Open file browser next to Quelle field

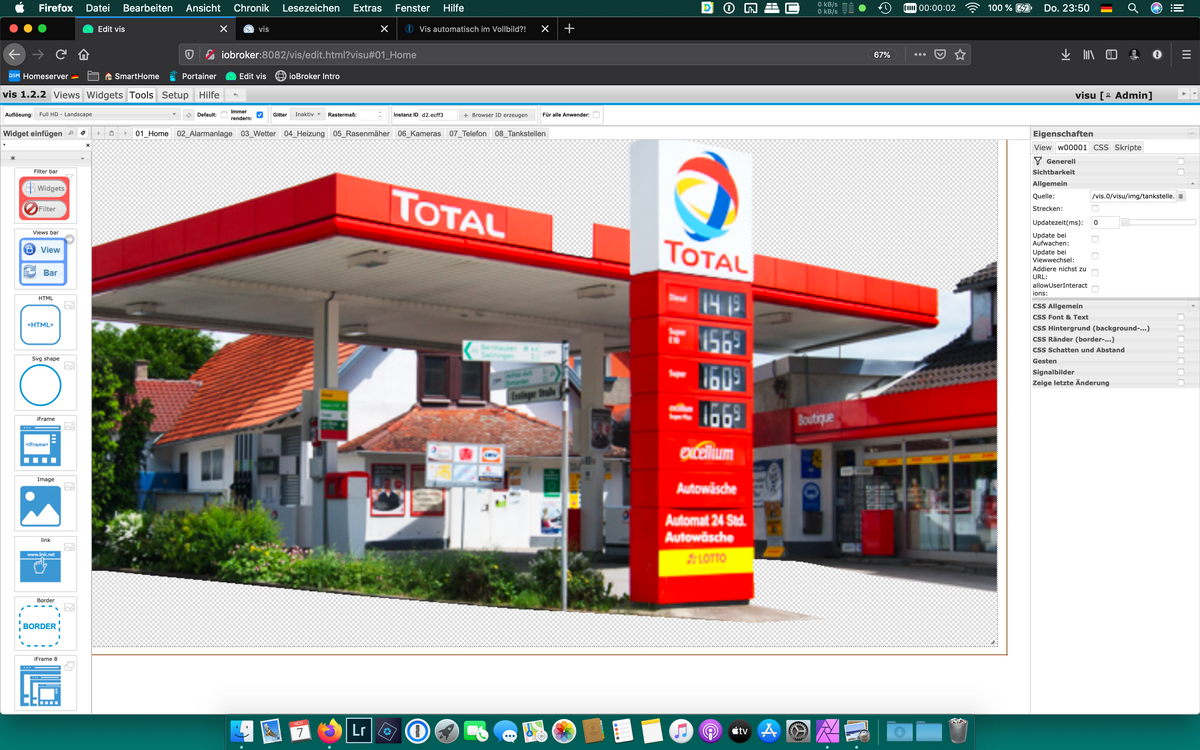click(x=1181, y=196)
